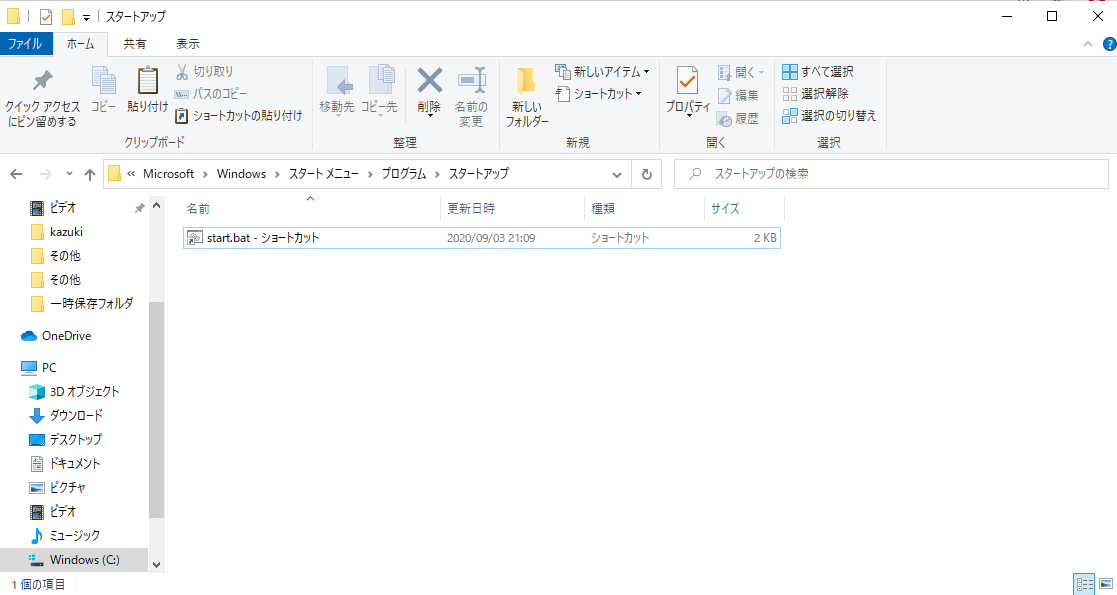Open the Move to menu

click(x=337, y=91)
